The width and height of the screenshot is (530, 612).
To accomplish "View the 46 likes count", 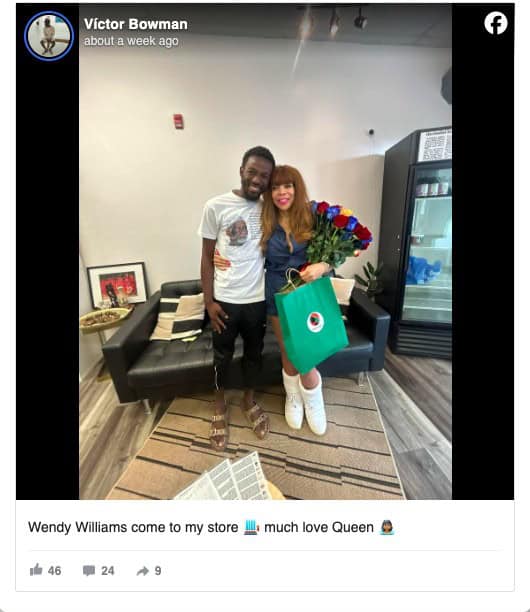I will tap(55, 571).
